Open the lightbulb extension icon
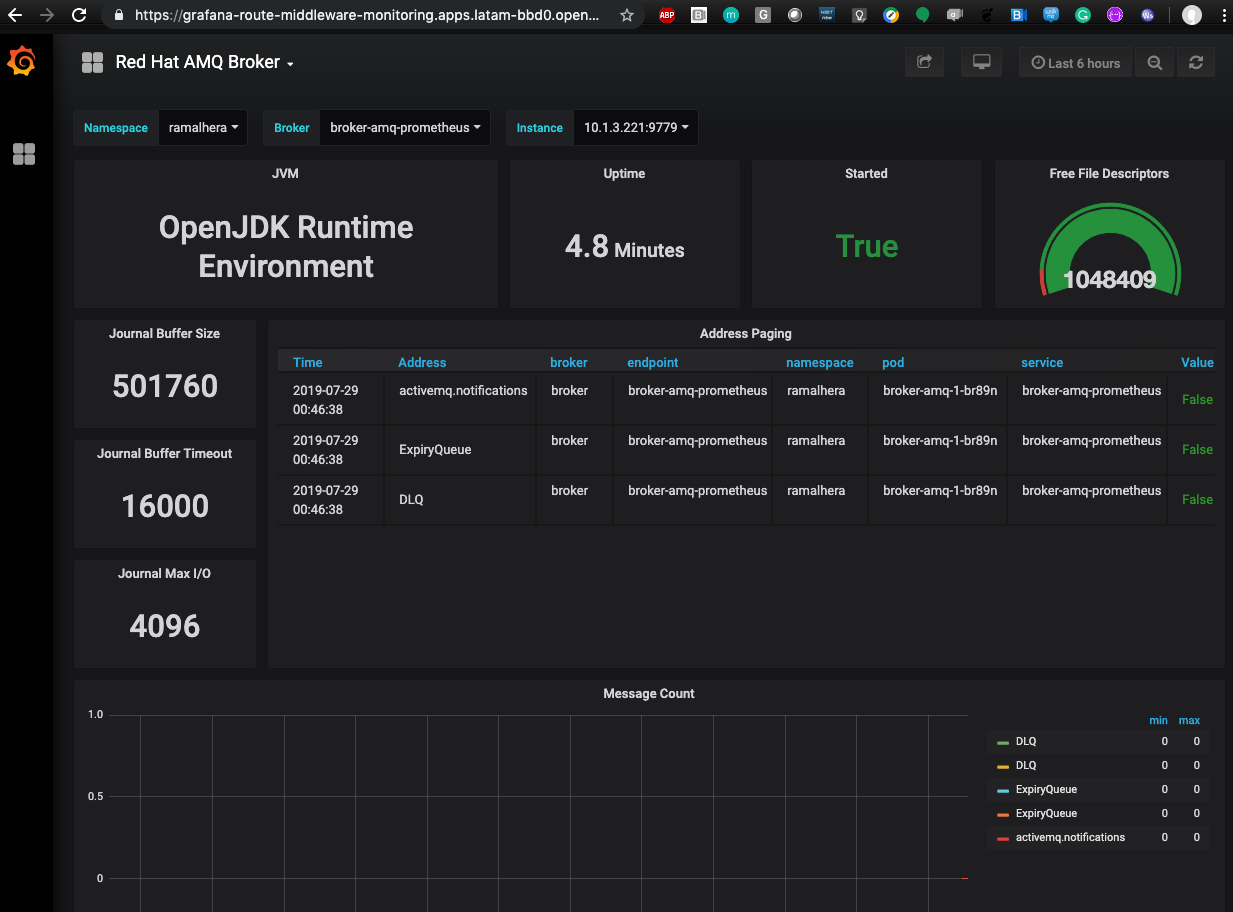The width and height of the screenshot is (1233, 912). pos(859,15)
